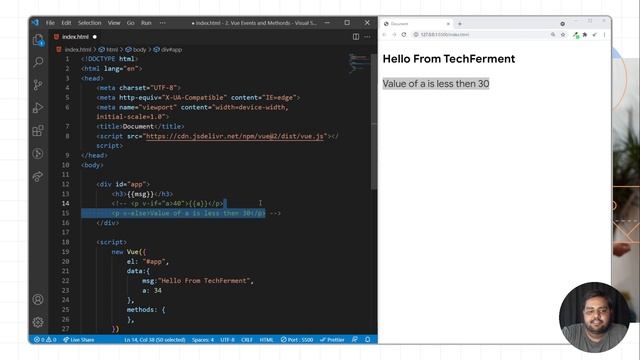Close the Document tab in Chrome

tap(448, 24)
